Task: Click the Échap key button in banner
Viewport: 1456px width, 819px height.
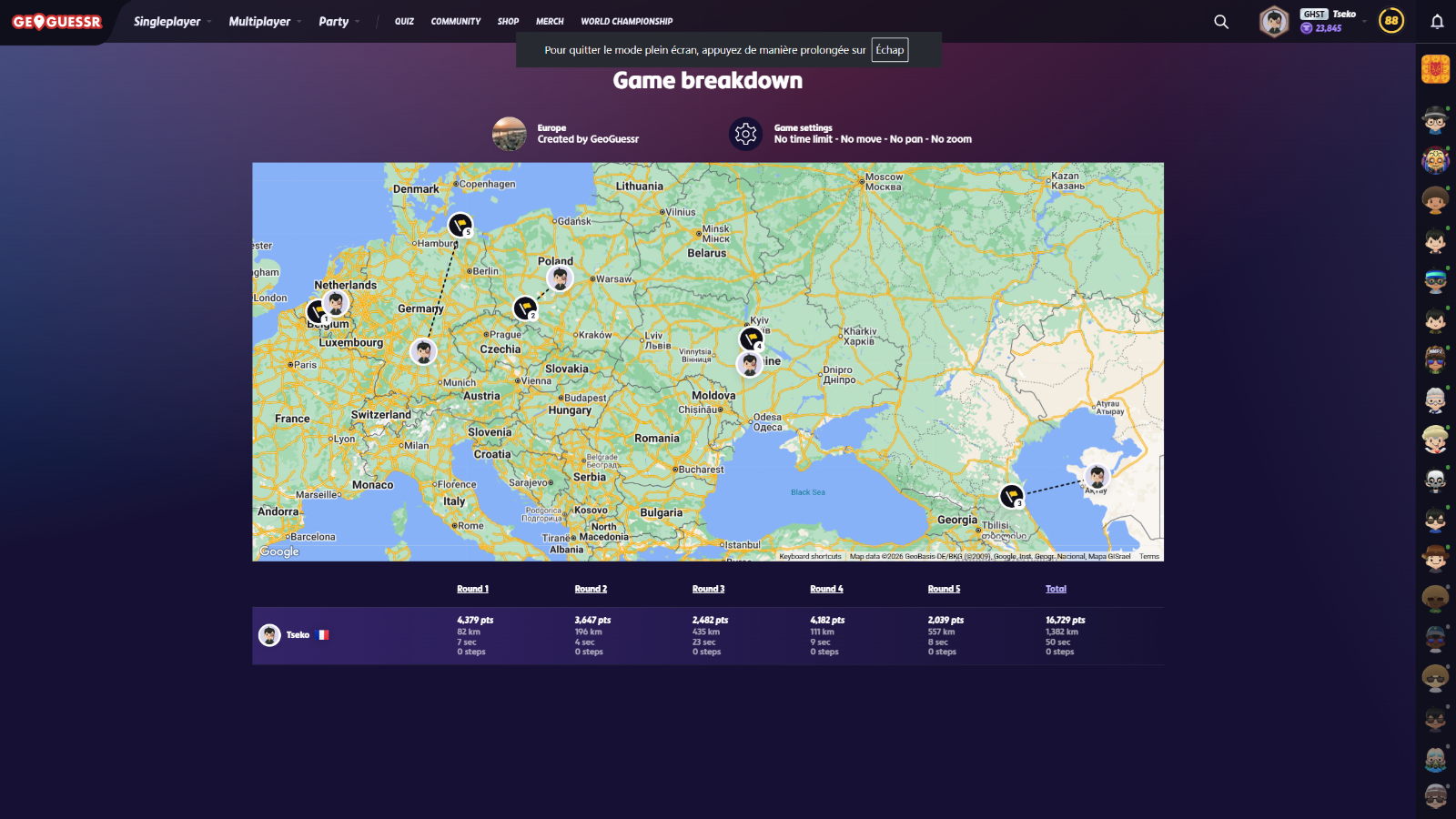Action: (889, 50)
